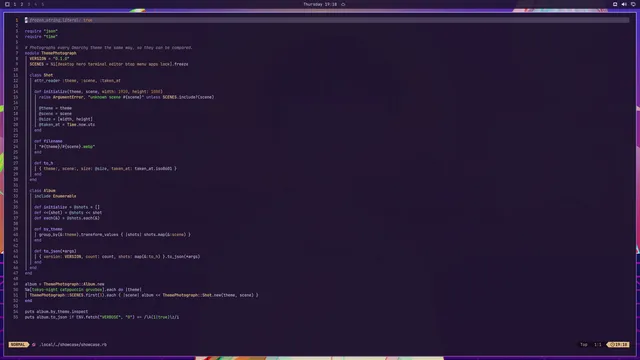The height and width of the screenshot is (360, 640).
Task: Switch to workspace 1 in top bar
Action: [x=15, y=4]
